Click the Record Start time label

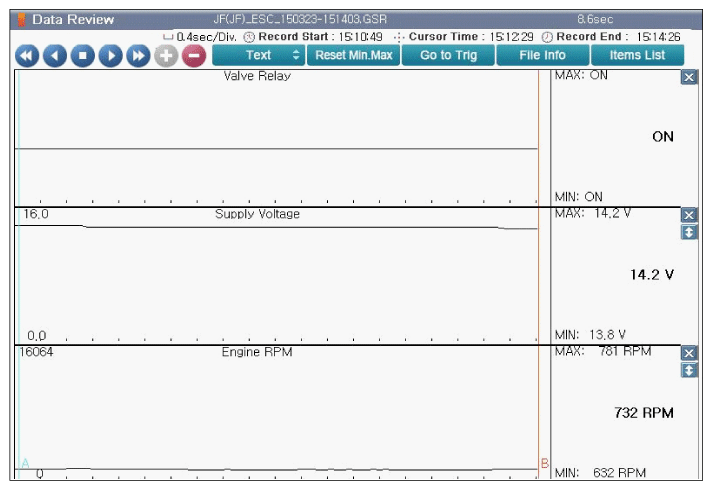[320, 37]
